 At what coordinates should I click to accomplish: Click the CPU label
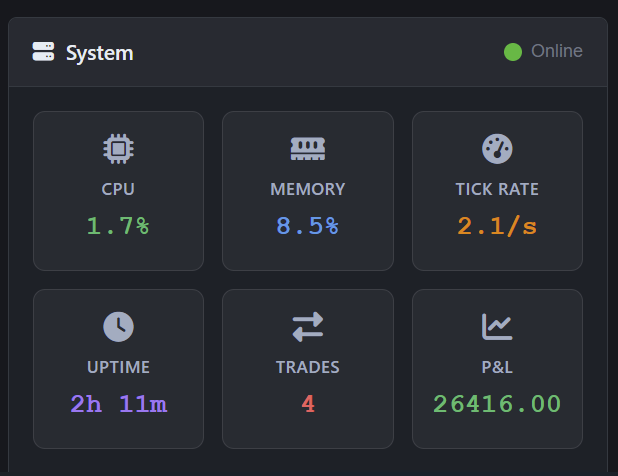coord(118,189)
